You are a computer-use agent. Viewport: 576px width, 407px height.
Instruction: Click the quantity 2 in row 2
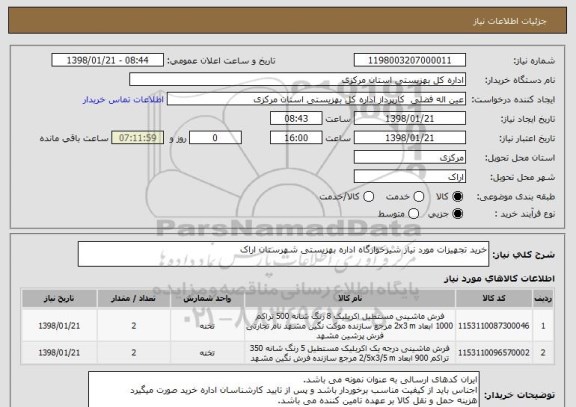click(134, 353)
